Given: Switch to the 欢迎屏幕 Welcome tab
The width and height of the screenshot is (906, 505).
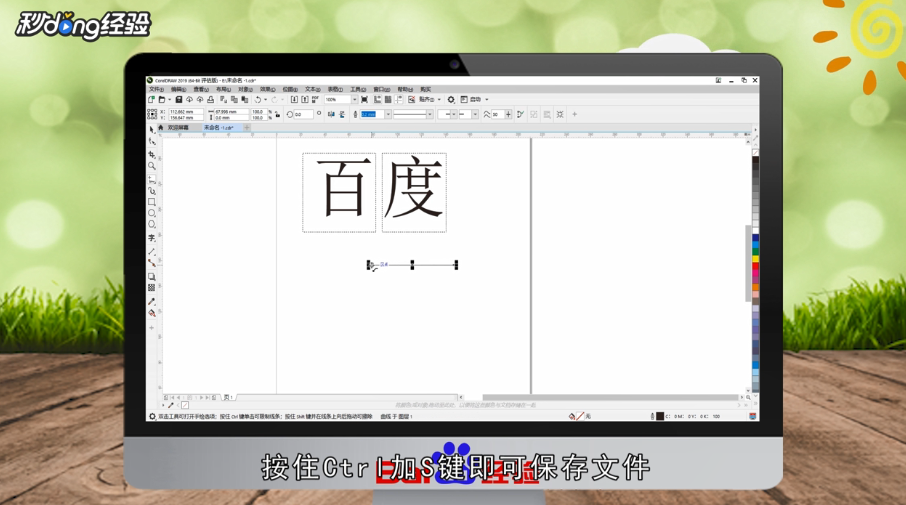Looking at the screenshot, I should 178,128.
